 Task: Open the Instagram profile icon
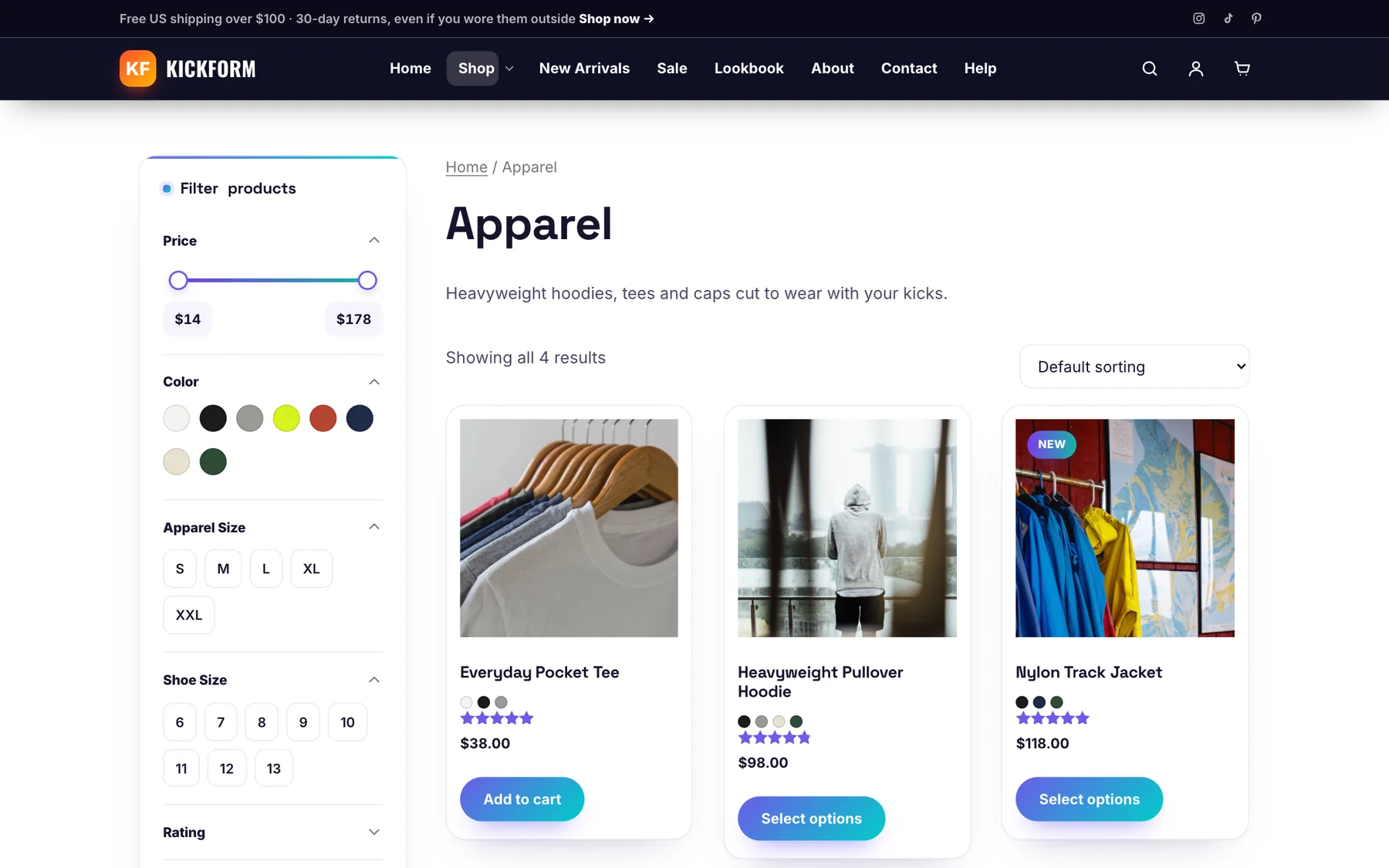(x=1198, y=19)
